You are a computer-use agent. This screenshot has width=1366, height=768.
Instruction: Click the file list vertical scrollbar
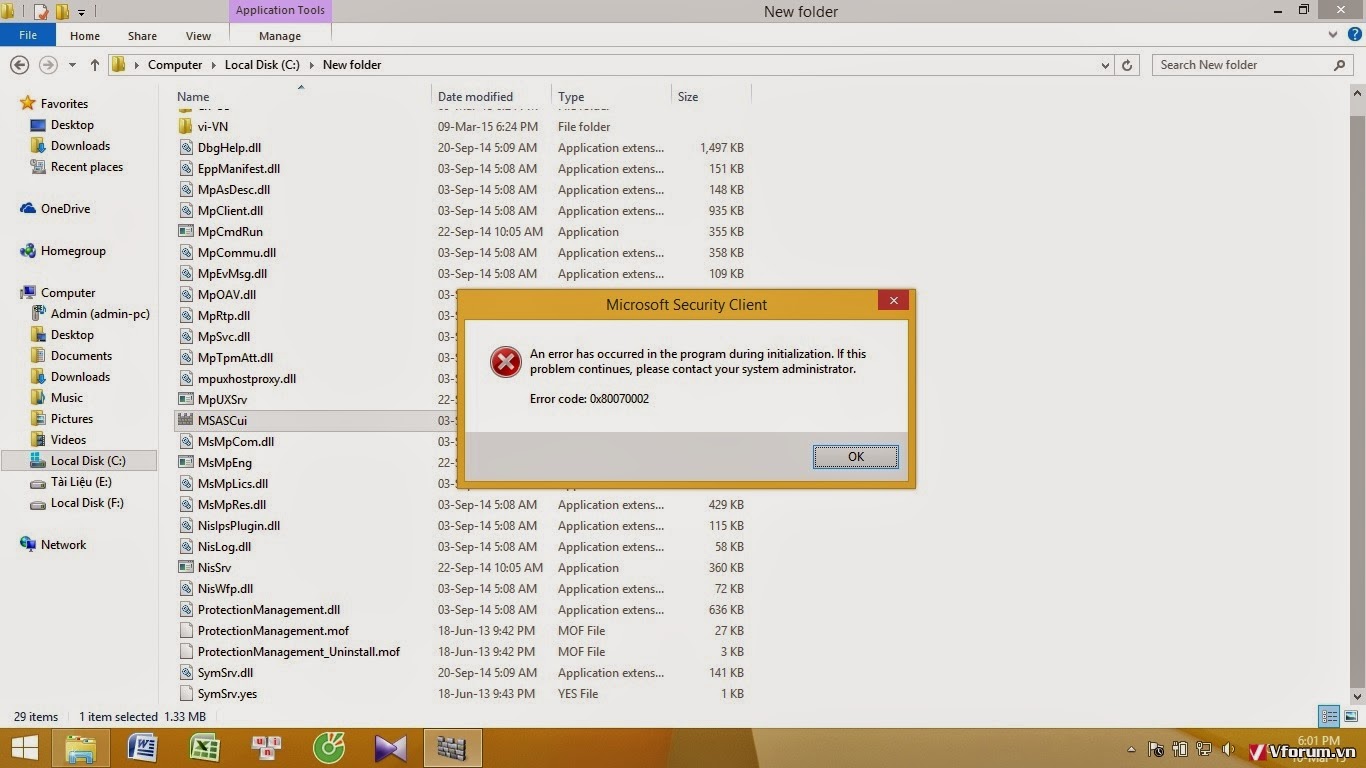tap(1357, 395)
